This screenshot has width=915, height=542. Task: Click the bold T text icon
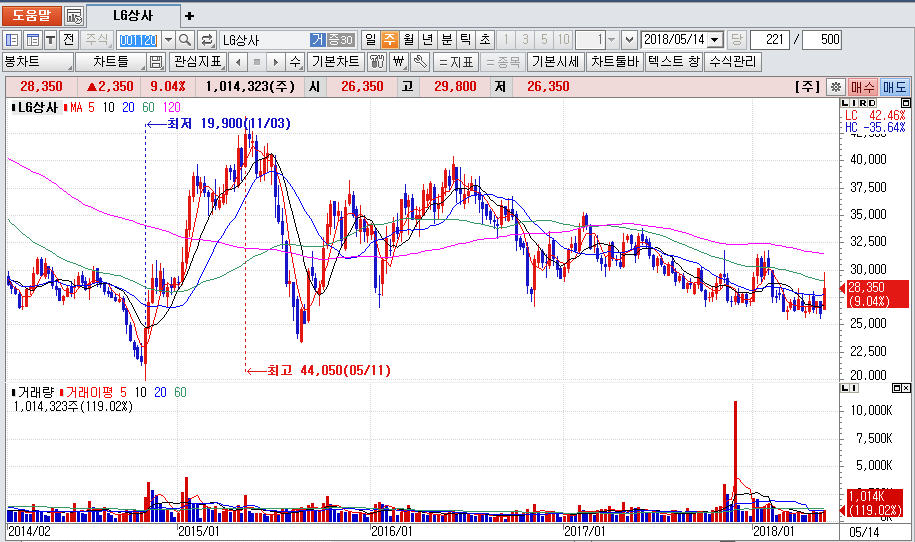pyautogui.click(x=50, y=40)
